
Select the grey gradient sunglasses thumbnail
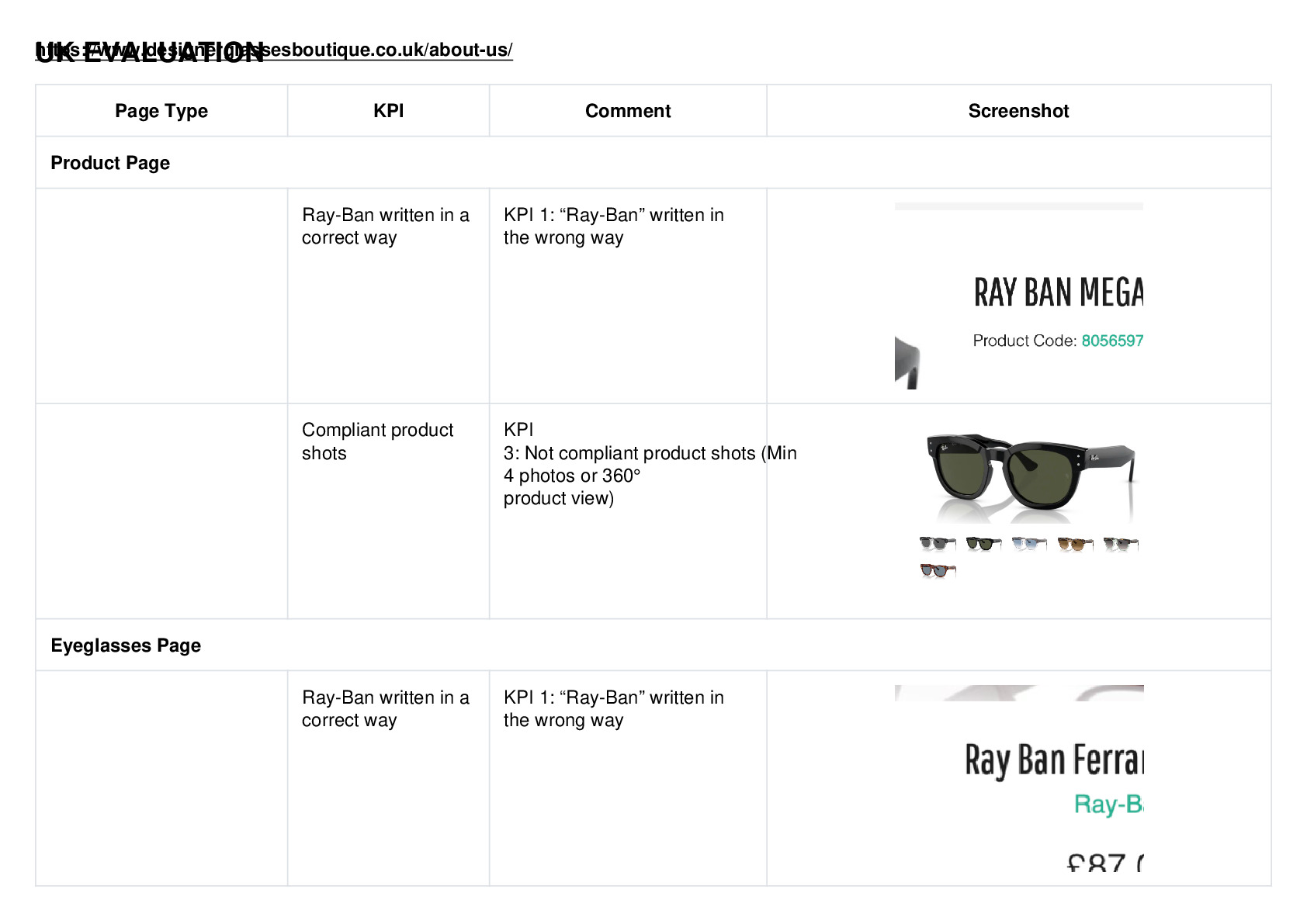(1121, 543)
